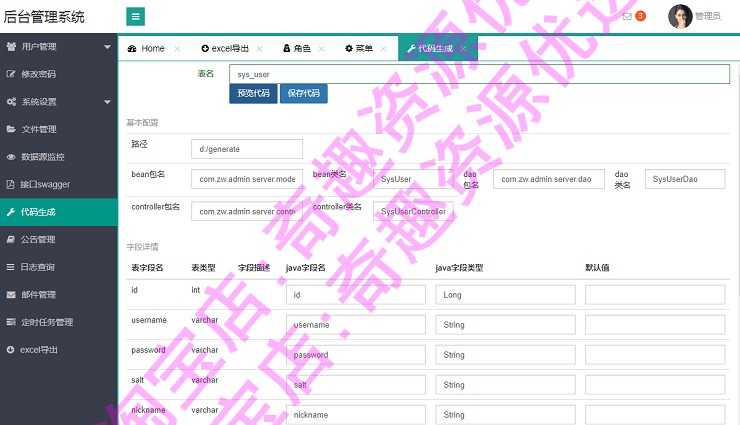Click the administrator avatar picture
The image size is (740, 425).
[x=680, y=16]
